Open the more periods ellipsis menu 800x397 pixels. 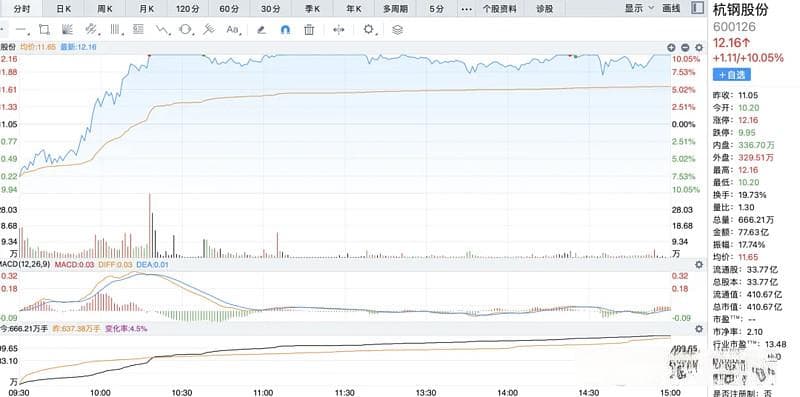(x=466, y=9)
